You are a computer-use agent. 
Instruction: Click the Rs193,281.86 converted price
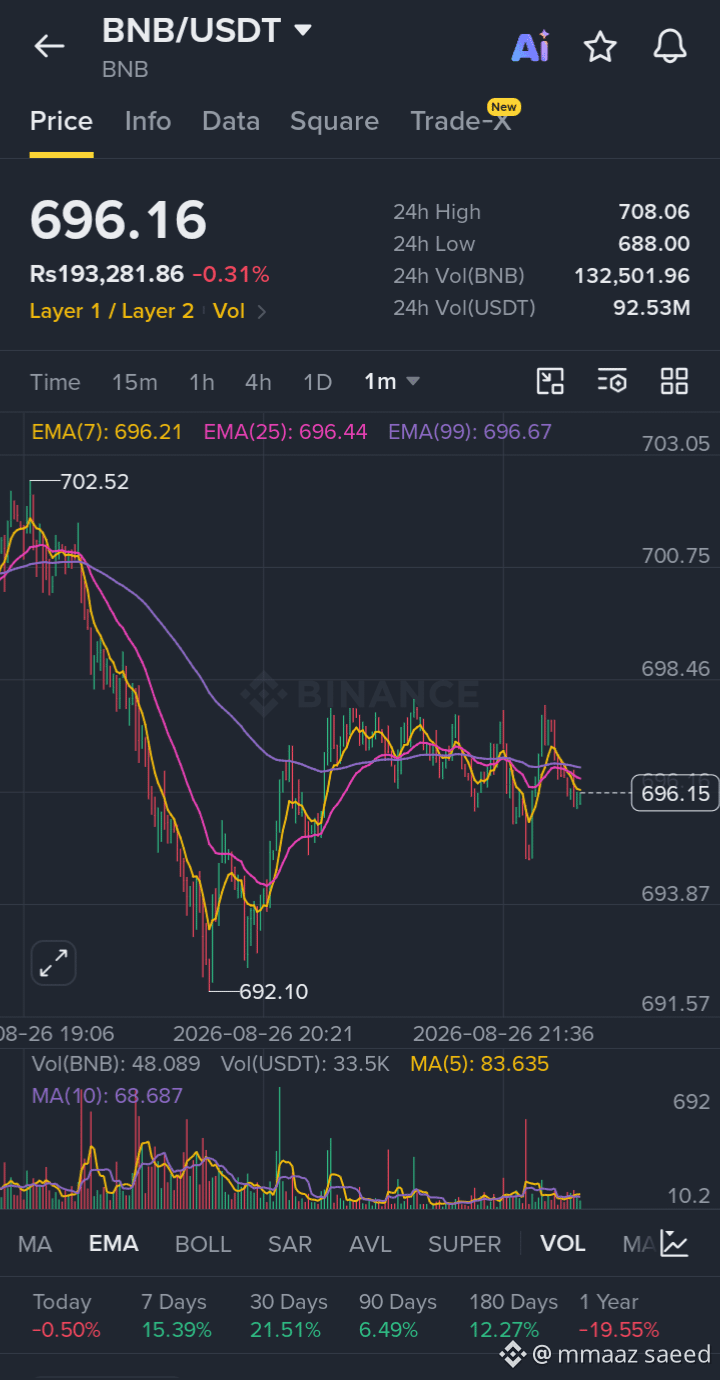coord(107,274)
